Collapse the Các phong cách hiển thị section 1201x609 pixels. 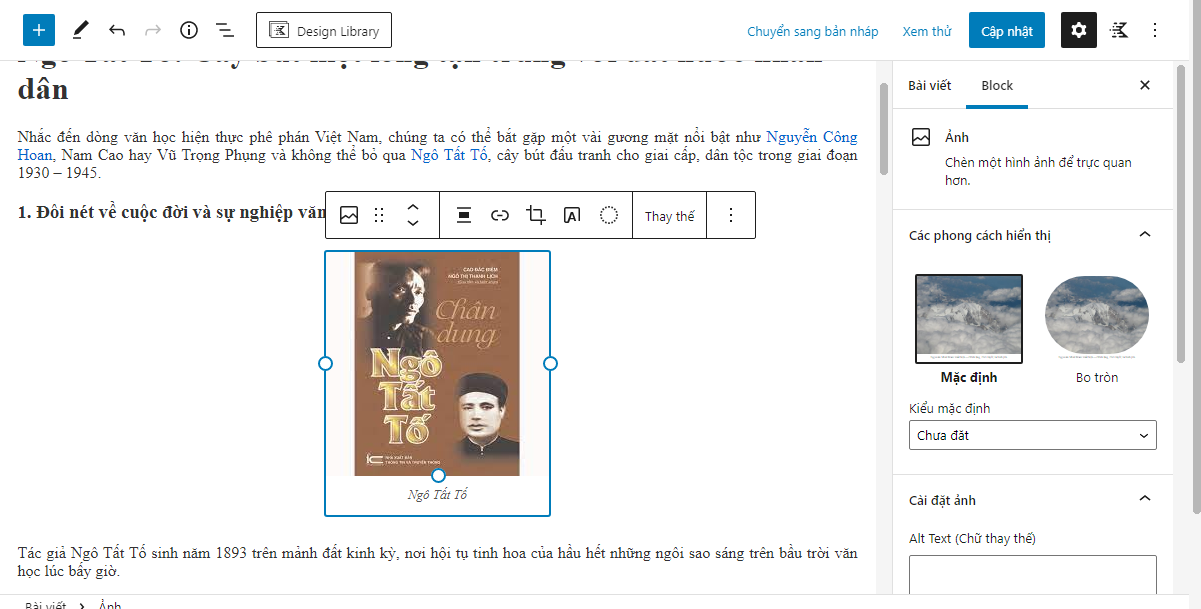pyautogui.click(x=1145, y=235)
